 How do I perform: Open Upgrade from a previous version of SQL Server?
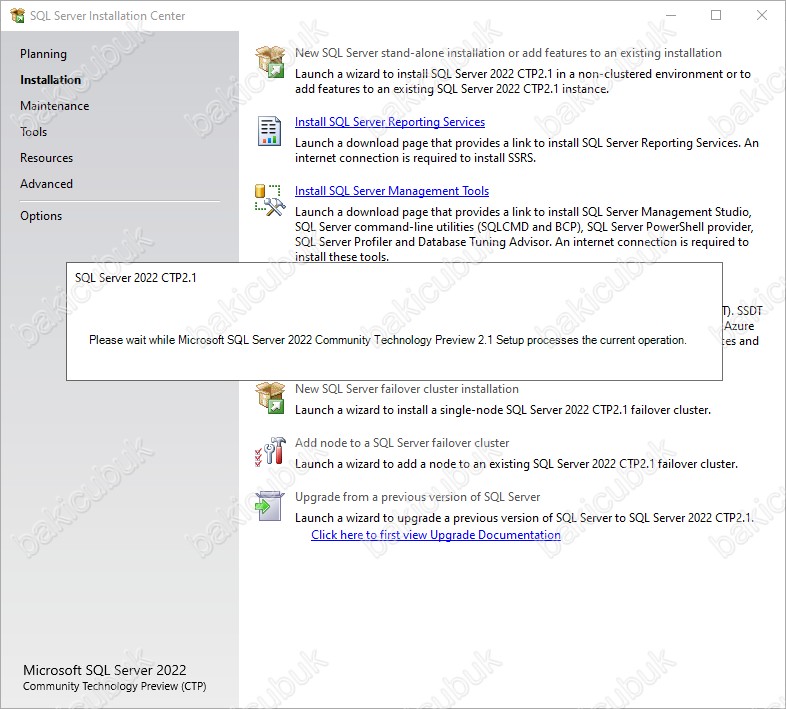(x=418, y=497)
